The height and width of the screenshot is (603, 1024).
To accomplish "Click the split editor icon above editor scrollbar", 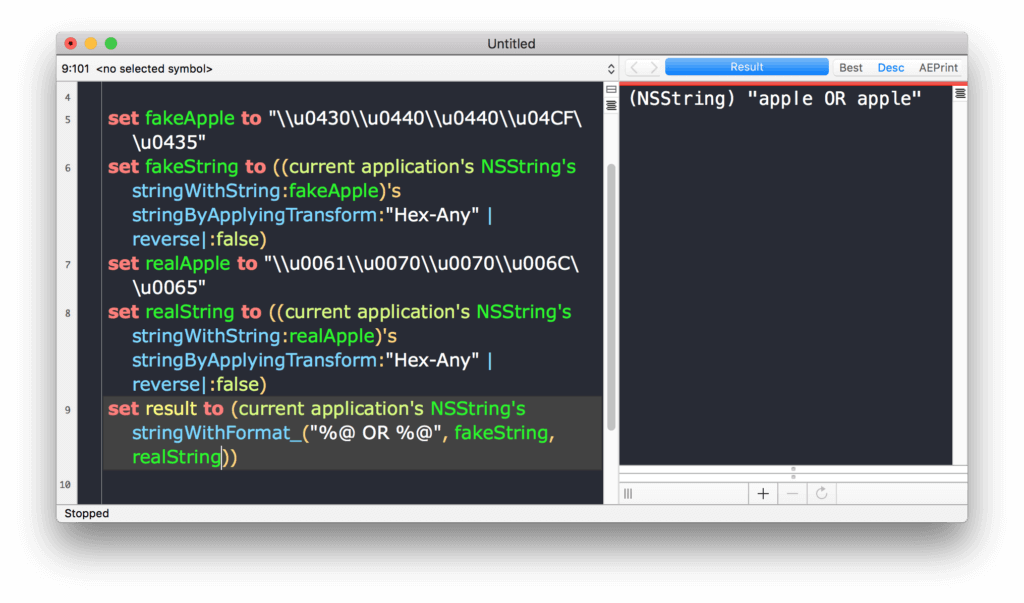I will pyautogui.click(x=611, y=90).
